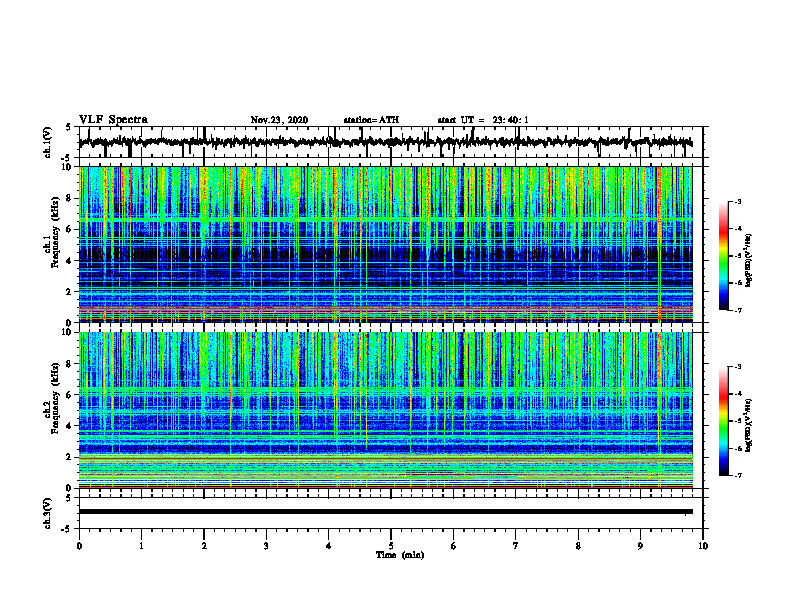Image resolution: width=792 pixels, height=612 pixels.
Task: Click the ch.1 spectrogram color scale bar
Action: click(x=724, y=256)
